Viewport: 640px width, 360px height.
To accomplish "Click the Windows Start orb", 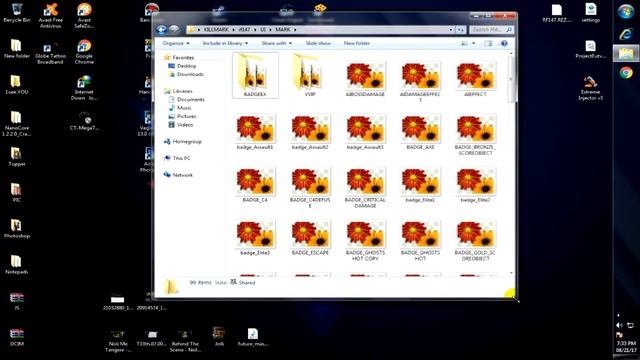I will [626, 11].
